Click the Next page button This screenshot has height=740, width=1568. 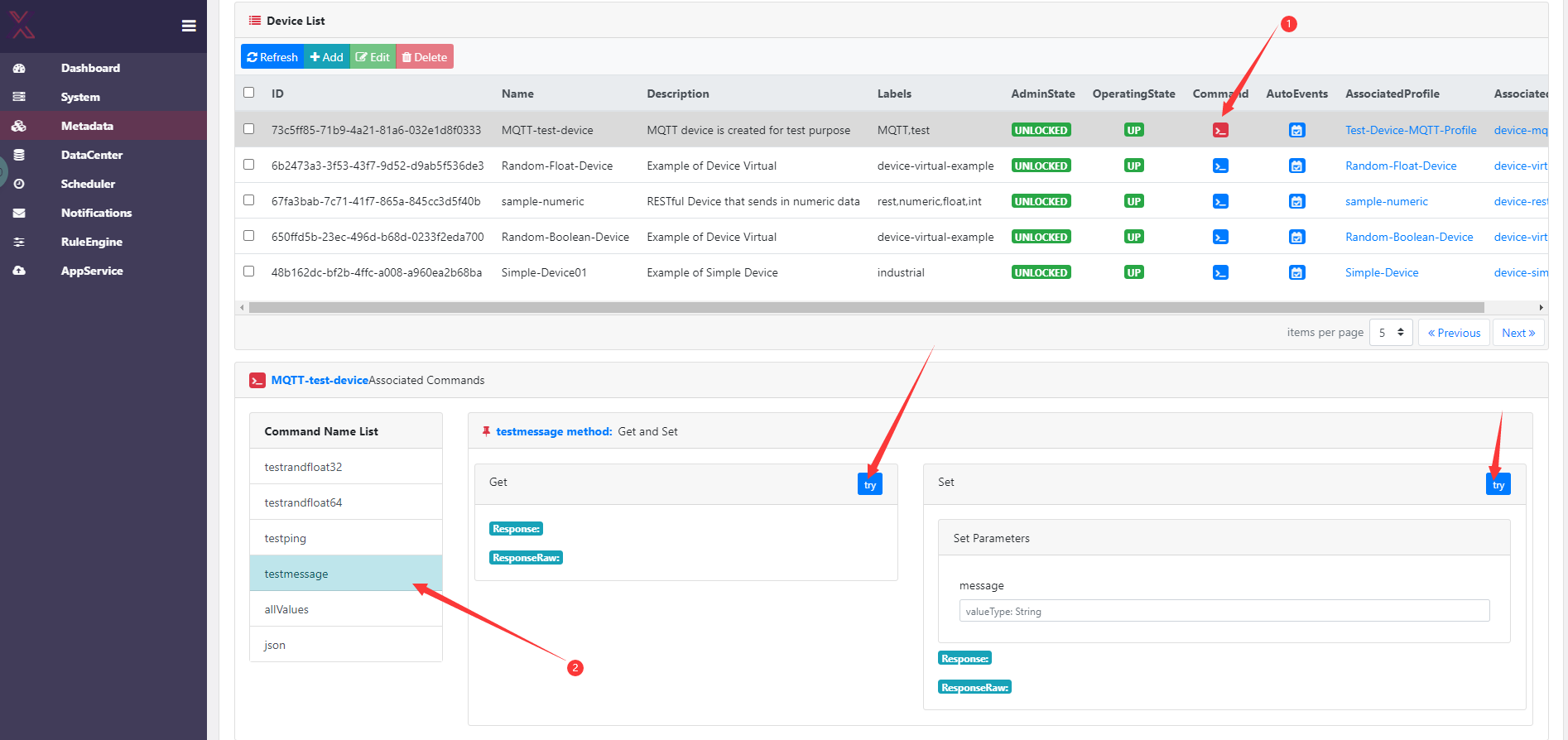pos(1518,333)
